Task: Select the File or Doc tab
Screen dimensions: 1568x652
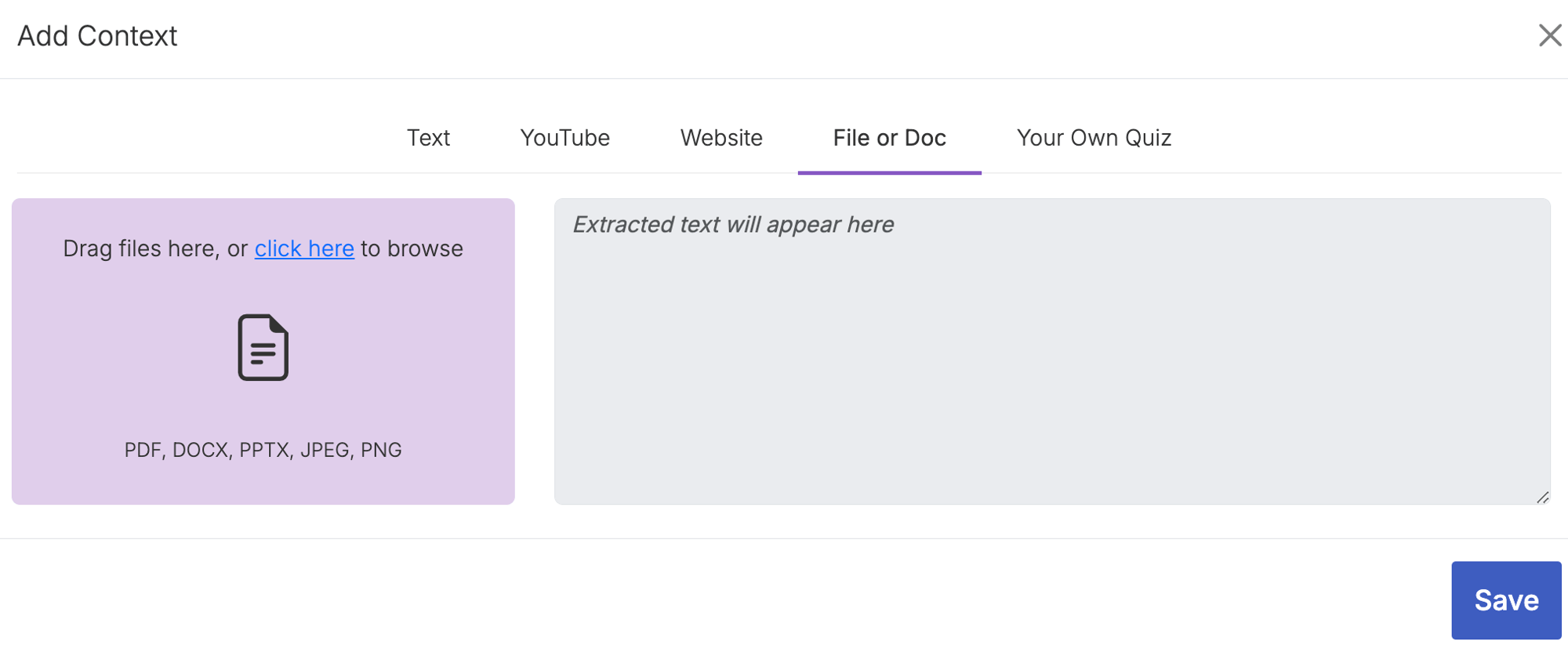Action: pyautogui.click(x=889, y=138)
